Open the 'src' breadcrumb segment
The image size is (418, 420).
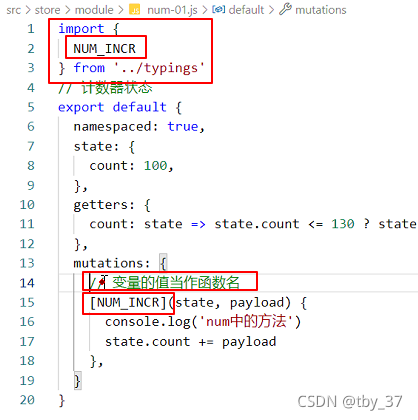[x=13, y=10]
